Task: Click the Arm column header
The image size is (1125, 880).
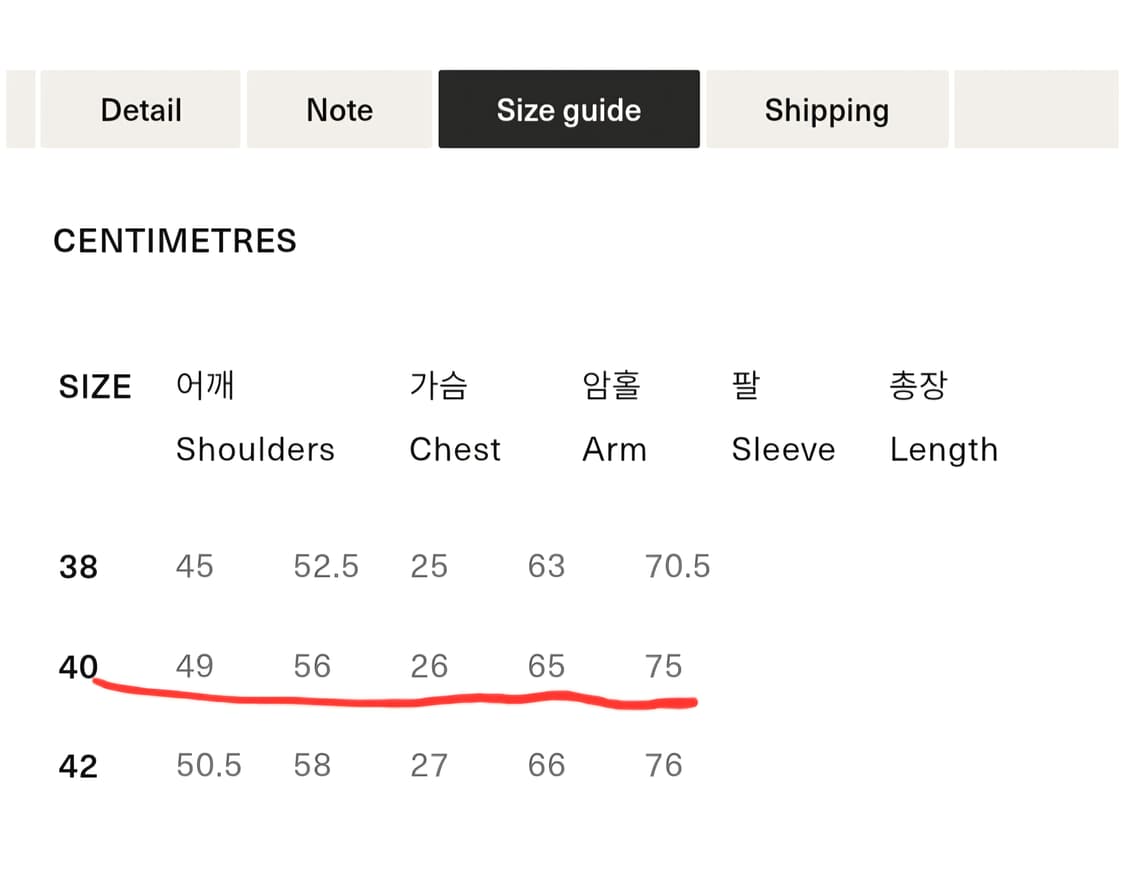Action: tap(614, 449)
